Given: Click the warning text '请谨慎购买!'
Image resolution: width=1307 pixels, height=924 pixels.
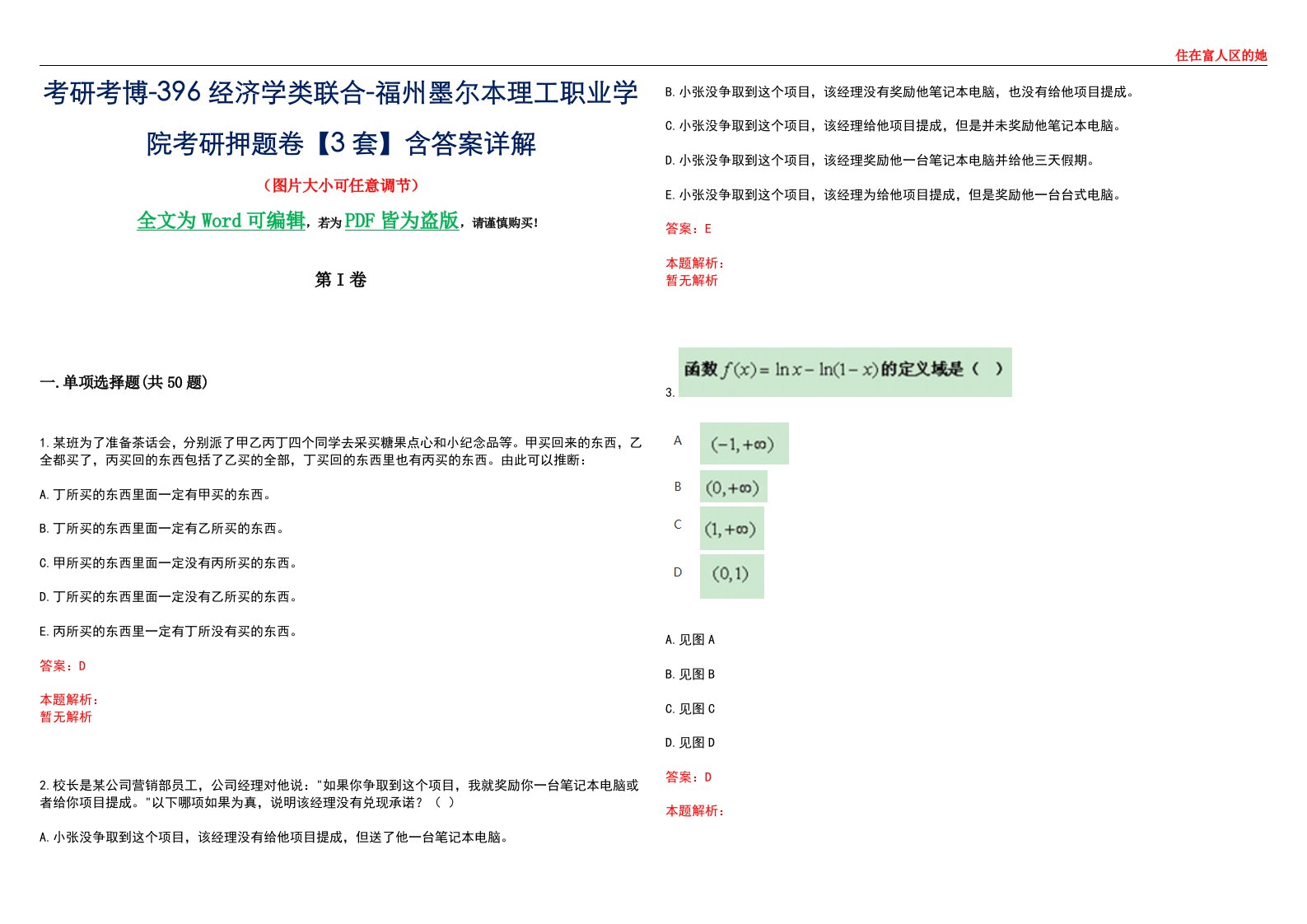Looking at the screenshot, I should tap(506, 223).
